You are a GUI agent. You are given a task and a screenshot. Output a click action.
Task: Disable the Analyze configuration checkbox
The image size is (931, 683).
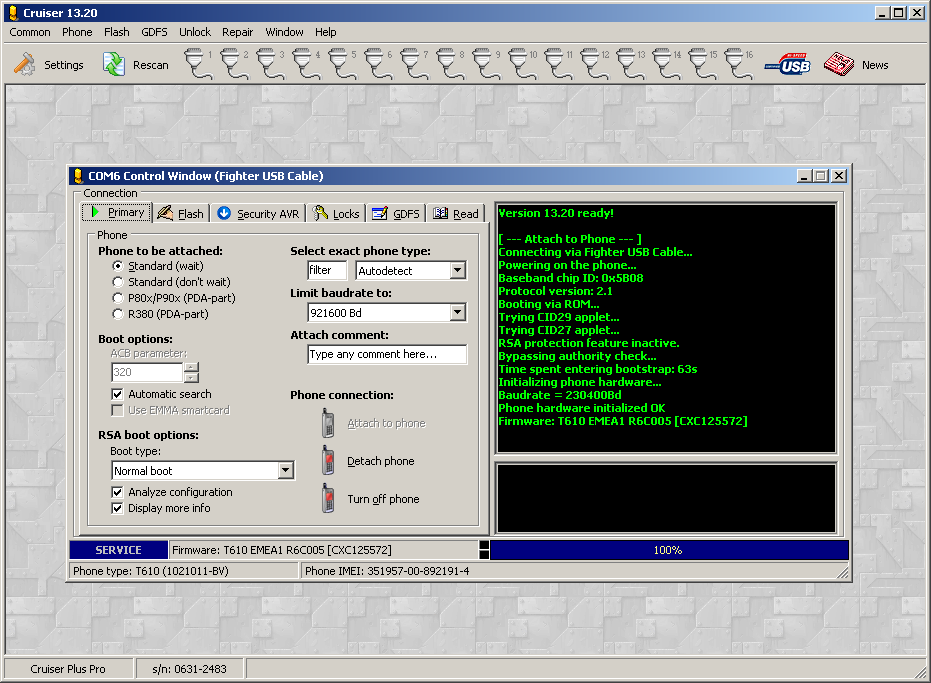click(x=118, y=492)
